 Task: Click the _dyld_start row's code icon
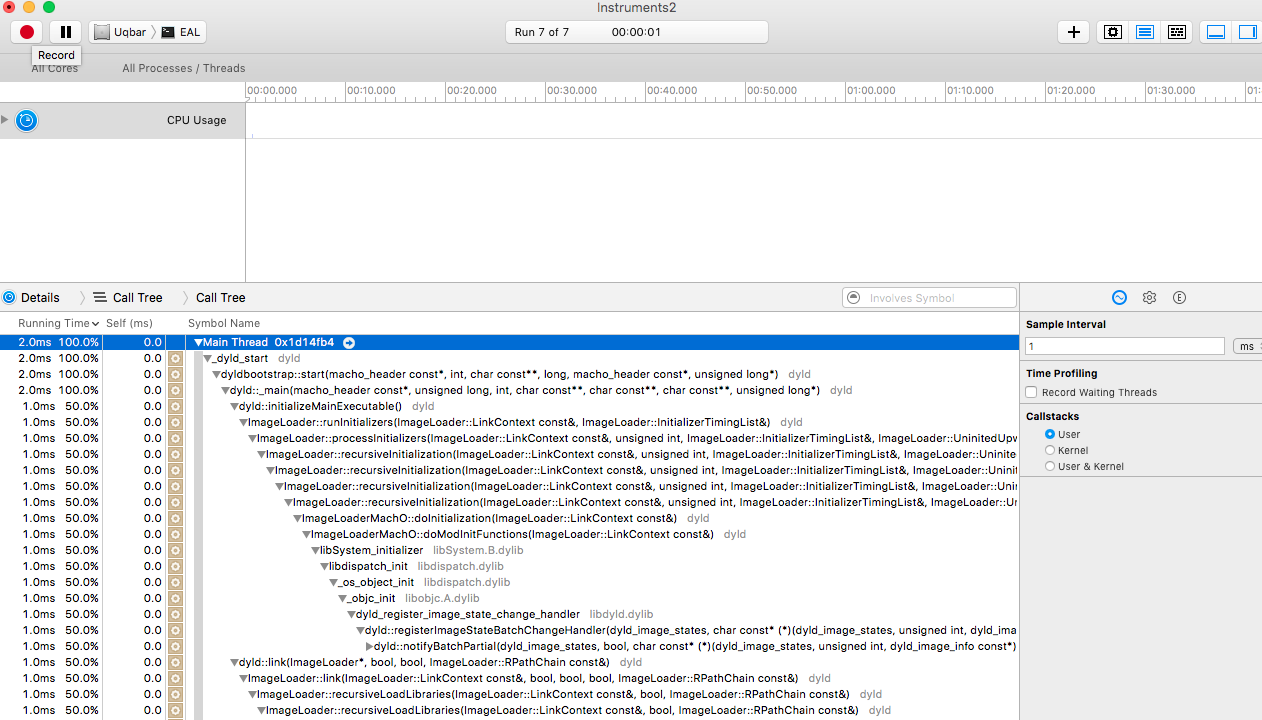coord(175,358)
